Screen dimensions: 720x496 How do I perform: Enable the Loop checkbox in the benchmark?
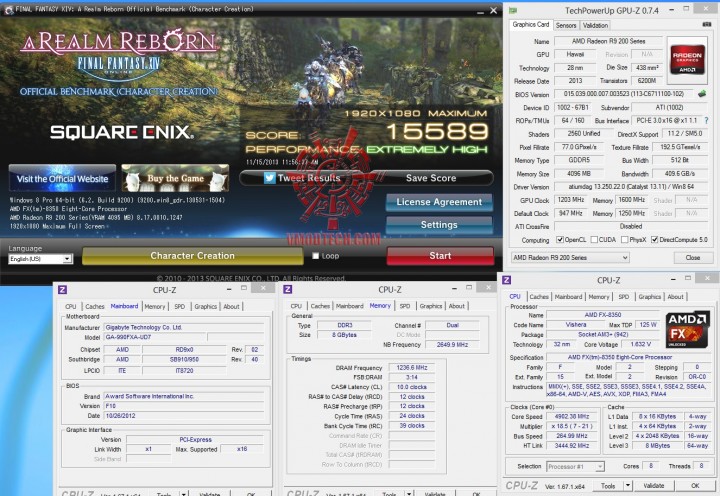(x=315, y=256)
